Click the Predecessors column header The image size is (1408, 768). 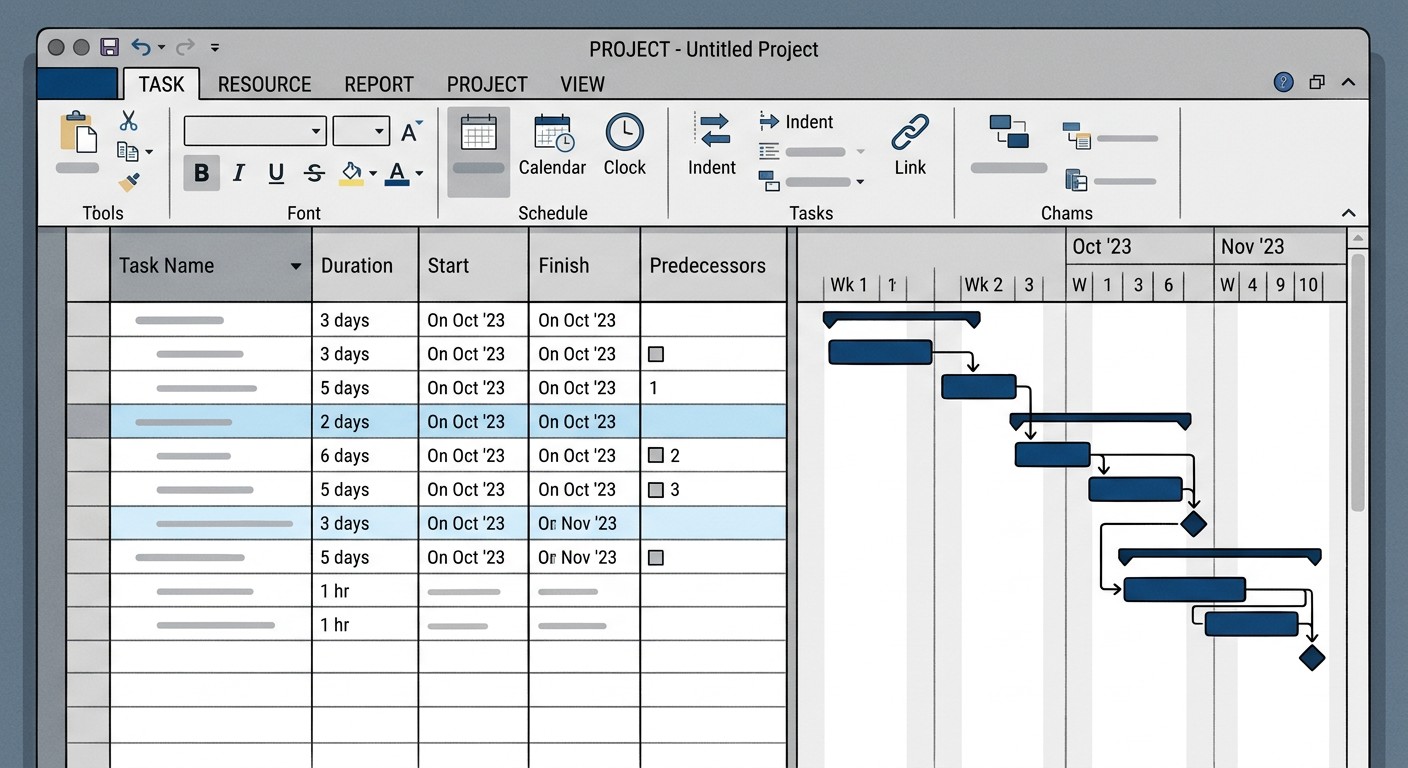coord(713,265)
